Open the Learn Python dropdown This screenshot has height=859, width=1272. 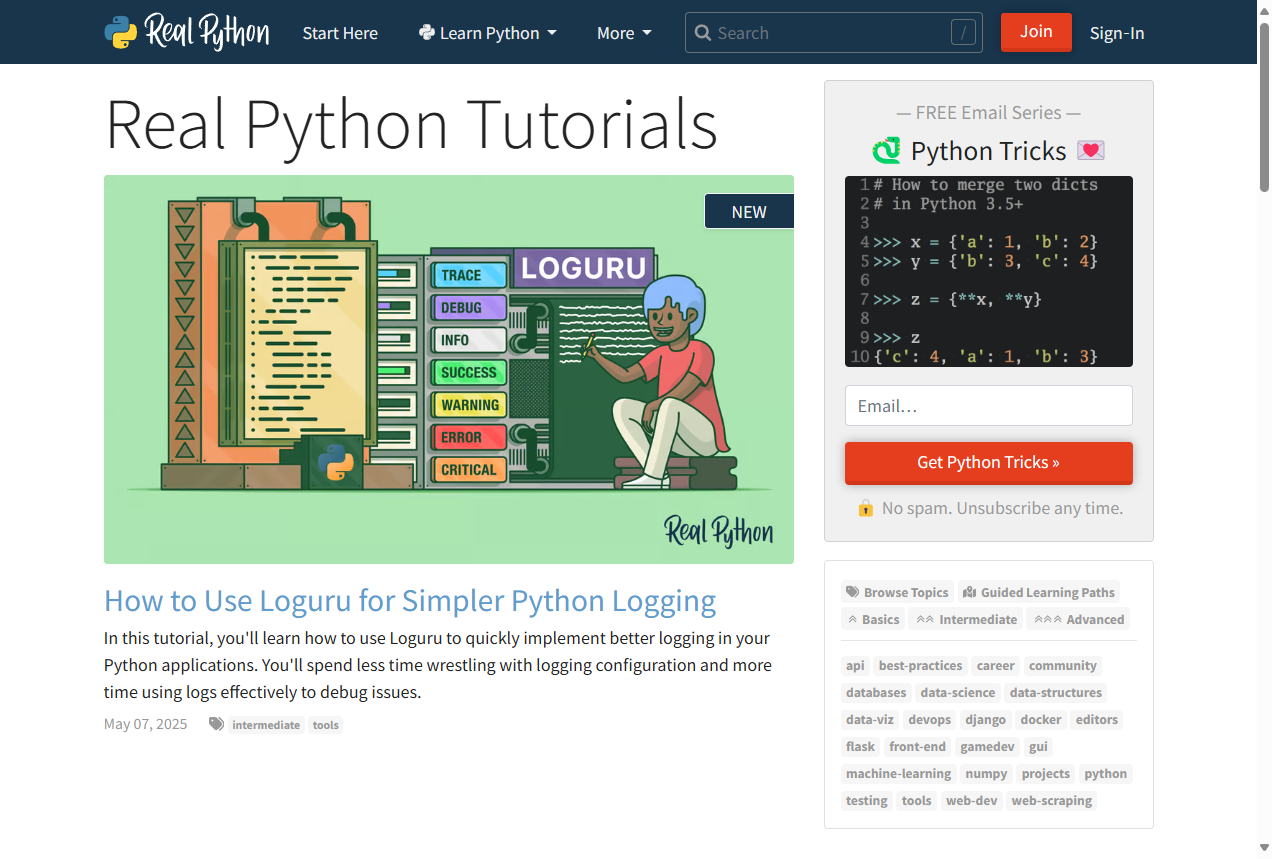click(x=488, y=32)
